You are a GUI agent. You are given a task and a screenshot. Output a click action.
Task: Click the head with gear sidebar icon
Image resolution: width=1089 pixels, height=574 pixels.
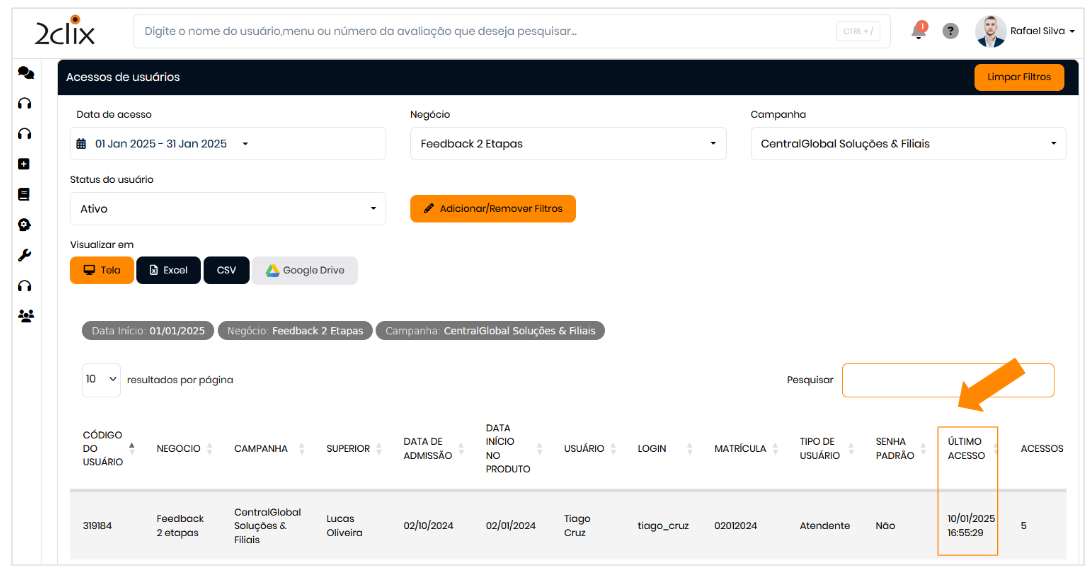(x=25, y=225)
